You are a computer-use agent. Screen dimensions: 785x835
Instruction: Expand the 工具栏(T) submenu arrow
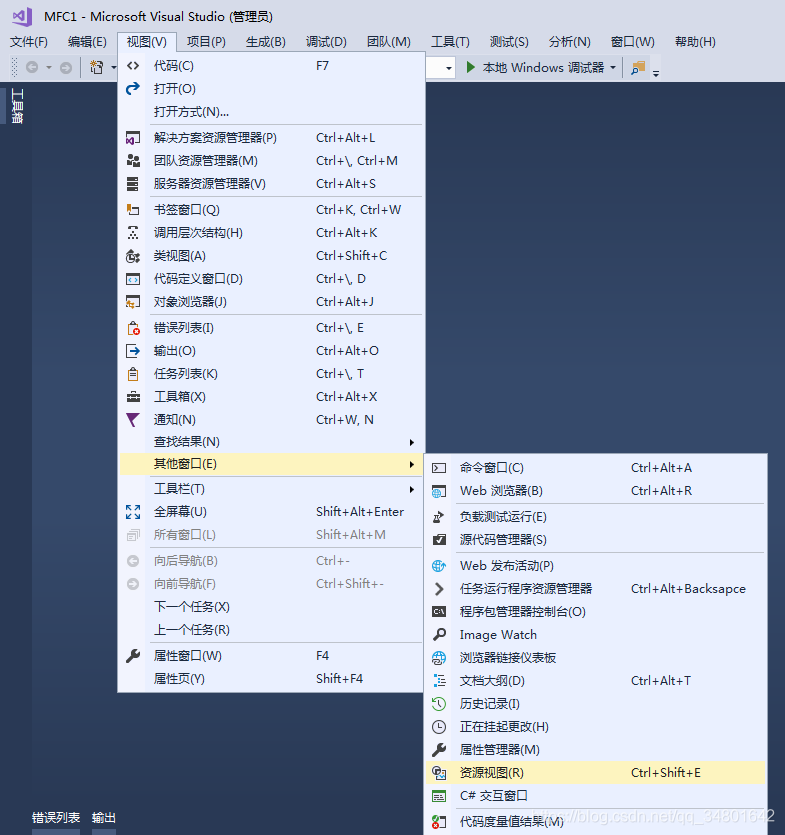[x=412, y=489]
